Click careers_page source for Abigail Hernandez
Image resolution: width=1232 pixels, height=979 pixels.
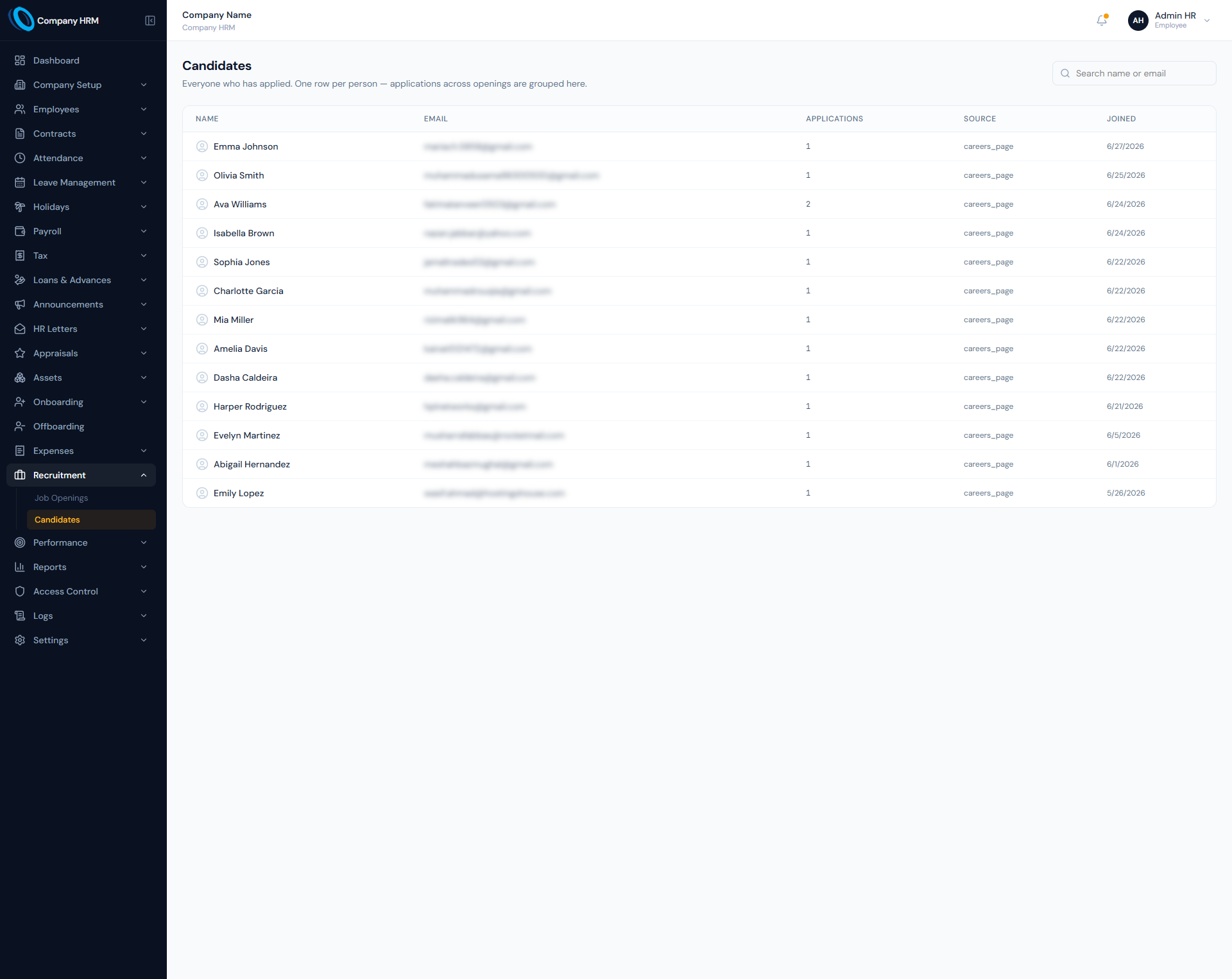[988, 464]
